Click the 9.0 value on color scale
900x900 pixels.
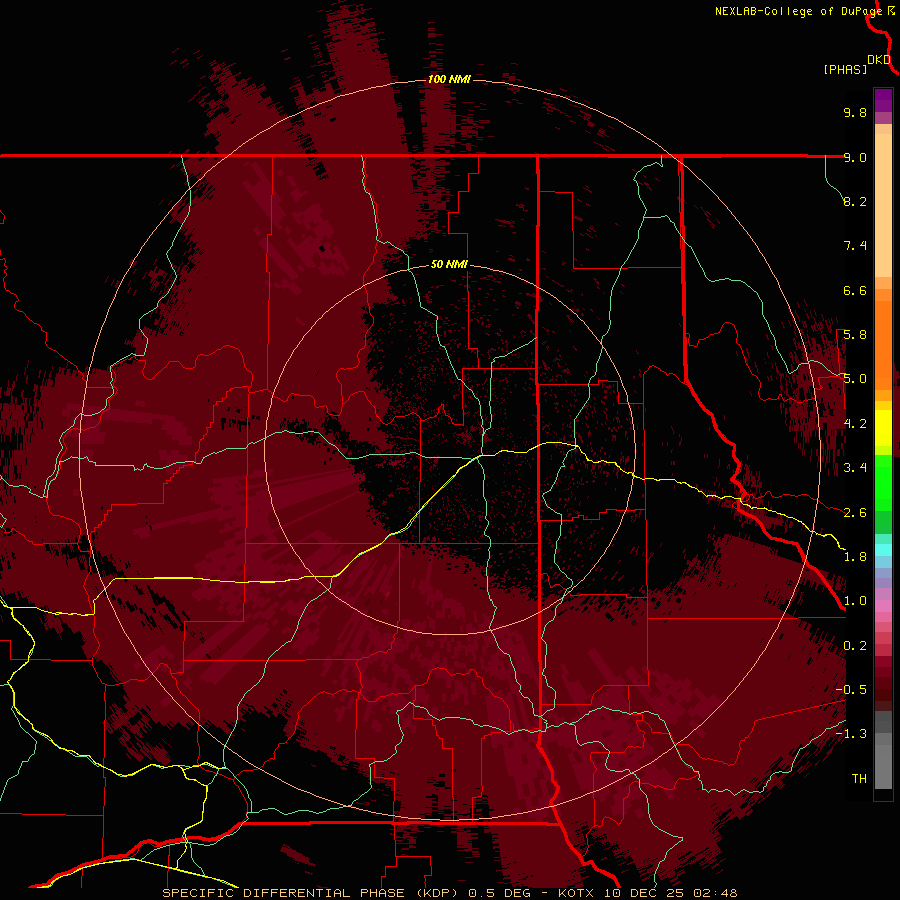coord(855,157)
